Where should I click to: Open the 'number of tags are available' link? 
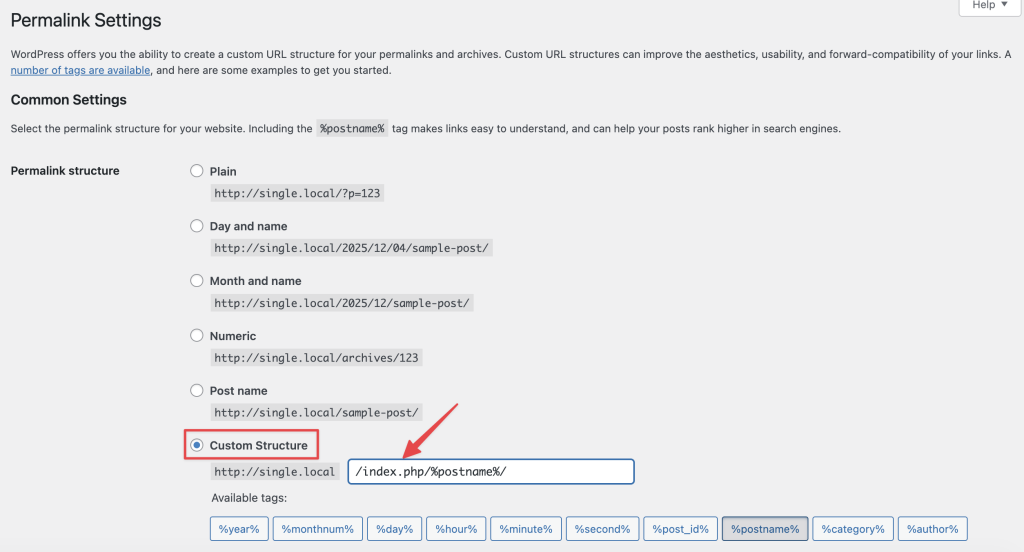click(x=80, y=71)
